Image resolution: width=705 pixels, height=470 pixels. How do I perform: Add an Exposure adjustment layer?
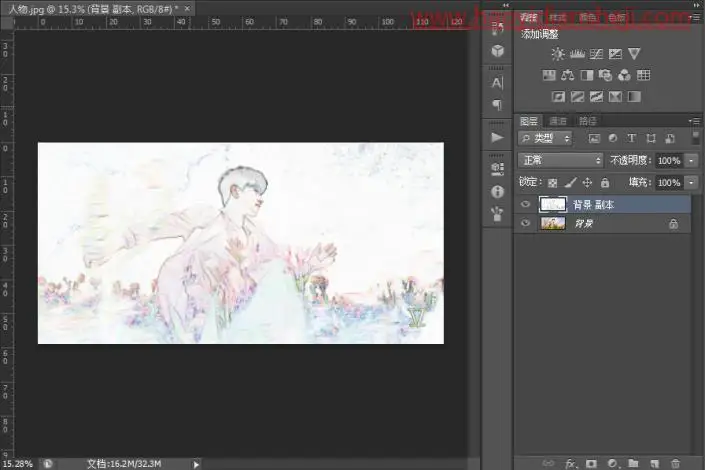point(615,54)
